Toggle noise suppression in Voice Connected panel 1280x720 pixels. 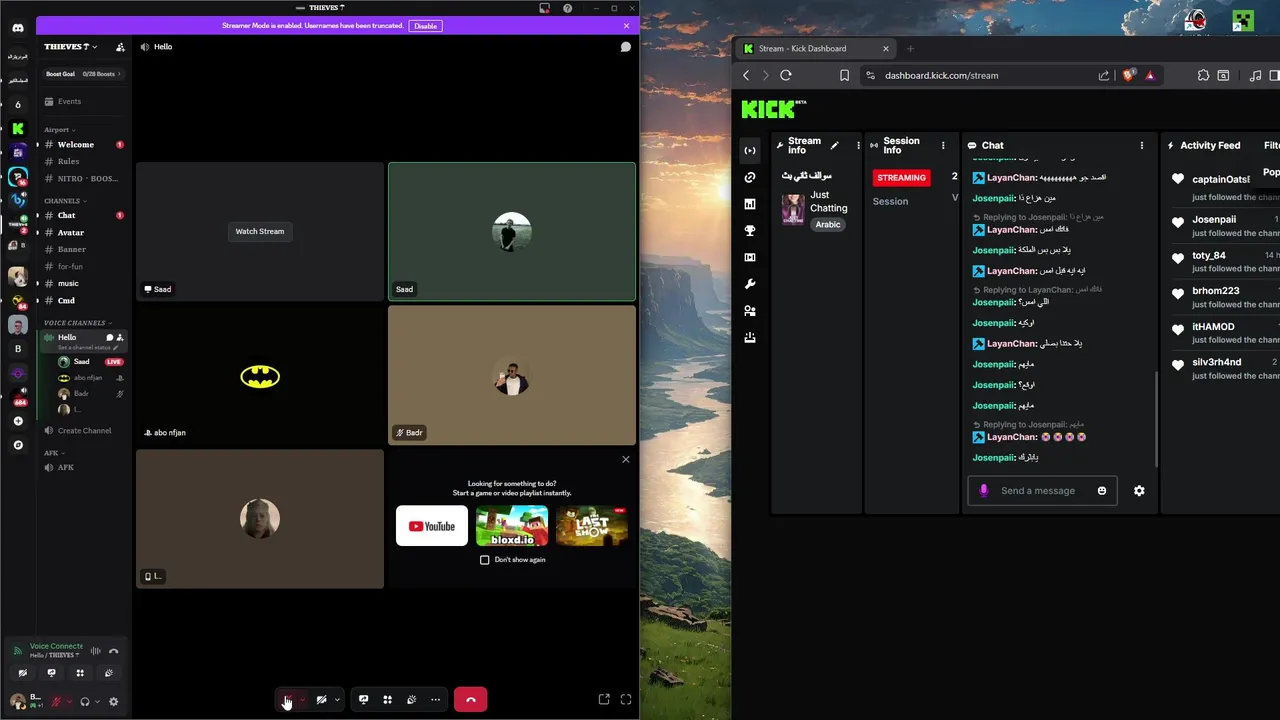point(98,651)
